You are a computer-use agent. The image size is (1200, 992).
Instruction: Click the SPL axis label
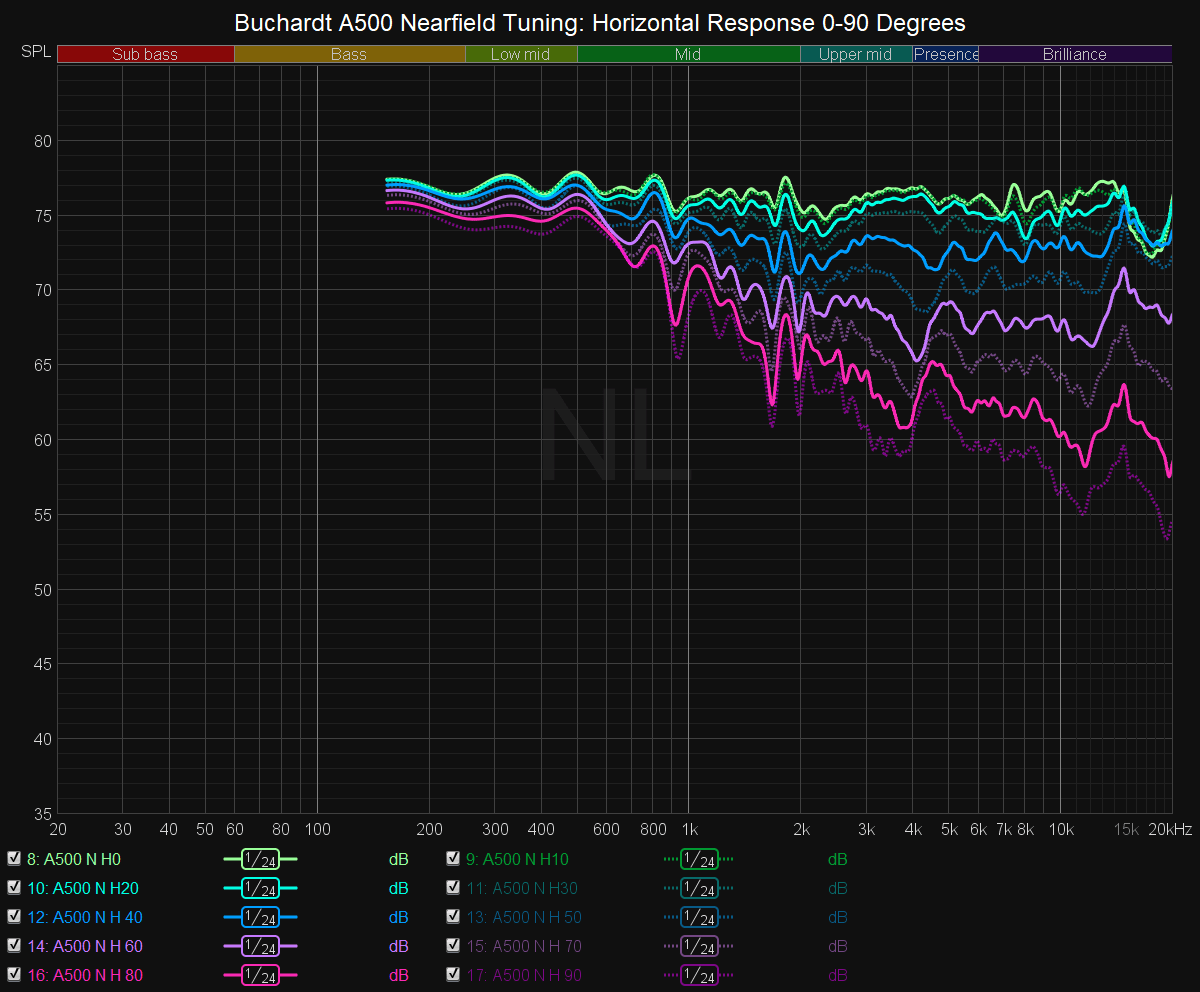point(35,51)
